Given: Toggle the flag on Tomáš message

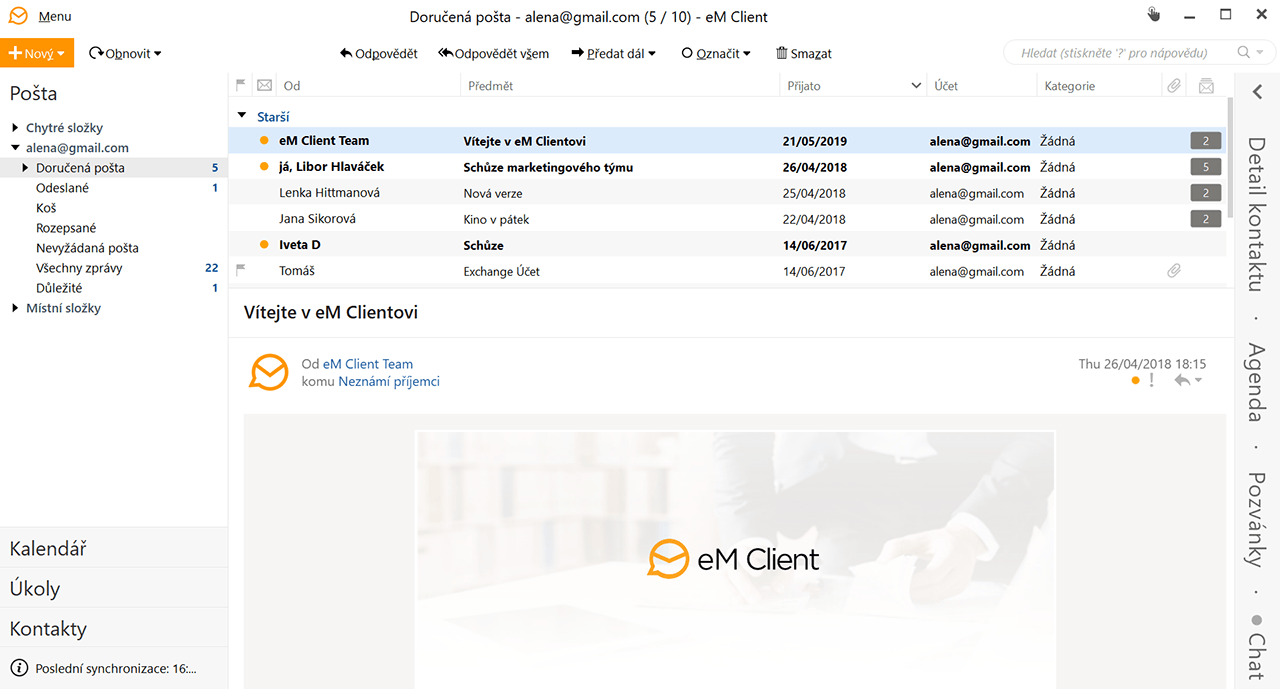Looking at the screenshot, I should coord(240,270).
